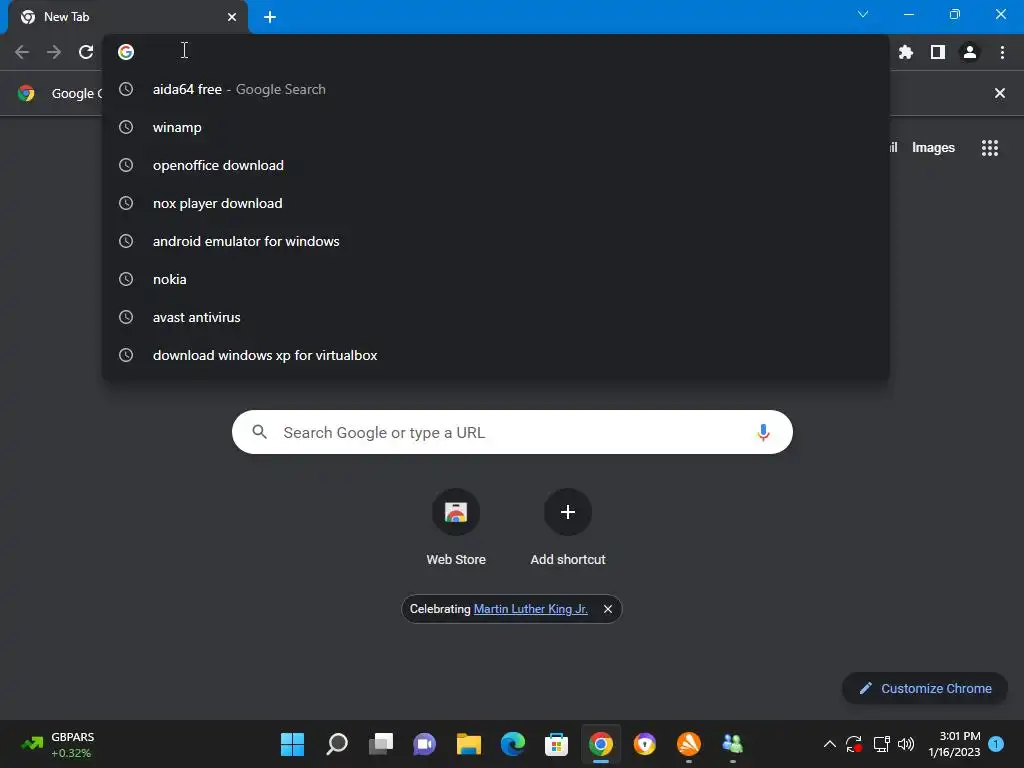Dismiss the Google Chrome info bar
Image resolution: width=1024 pixels, height=768 pixels.
(x=999, y=93)
